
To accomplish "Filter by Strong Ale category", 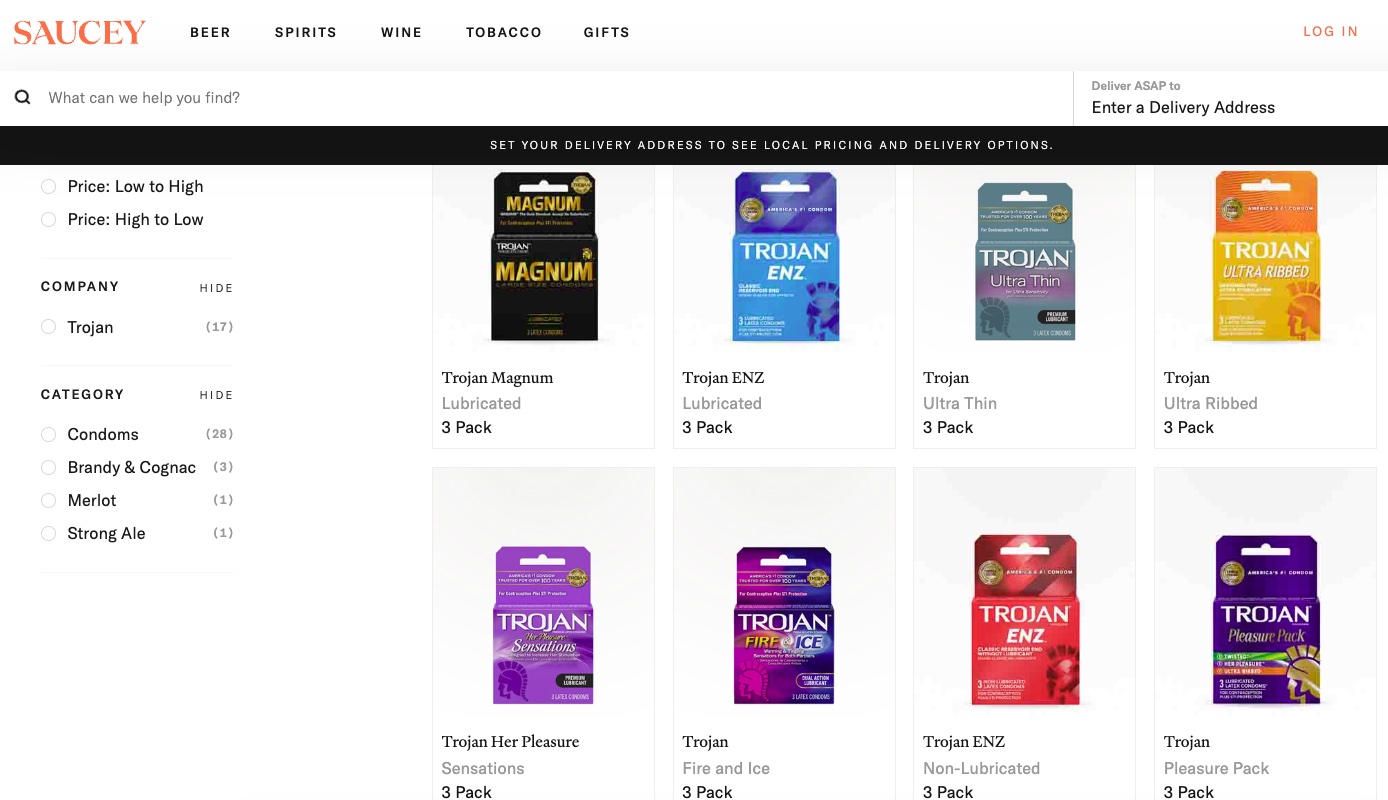I will (x=93, y=533).
